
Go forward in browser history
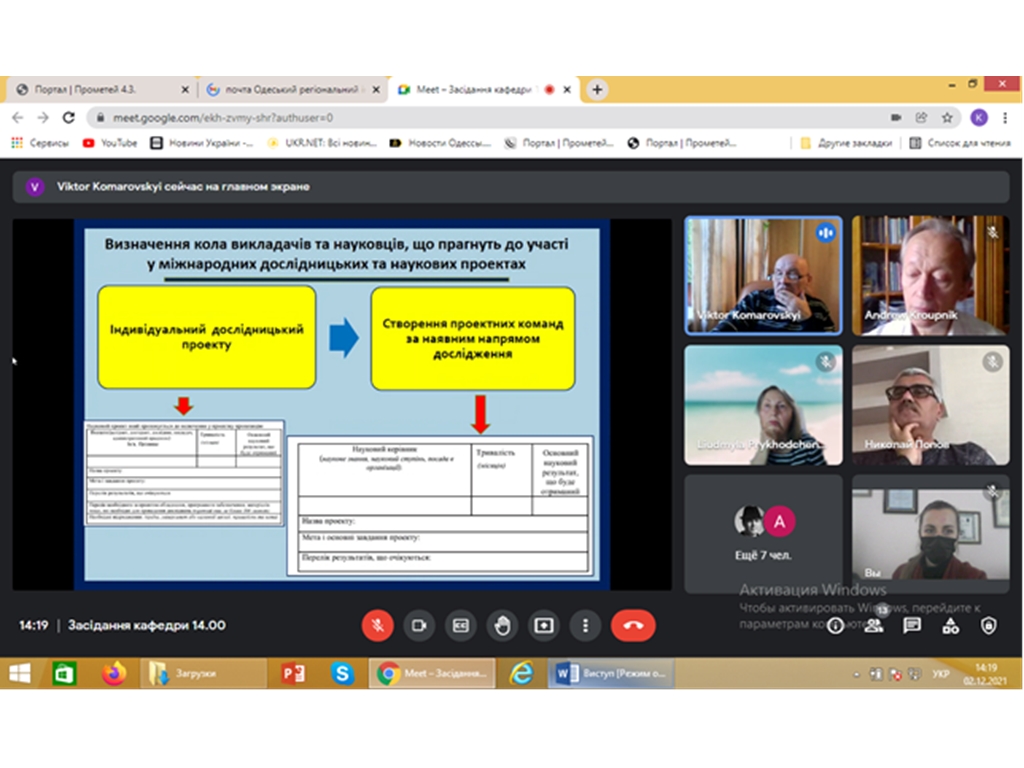click(x=43, y=118)
